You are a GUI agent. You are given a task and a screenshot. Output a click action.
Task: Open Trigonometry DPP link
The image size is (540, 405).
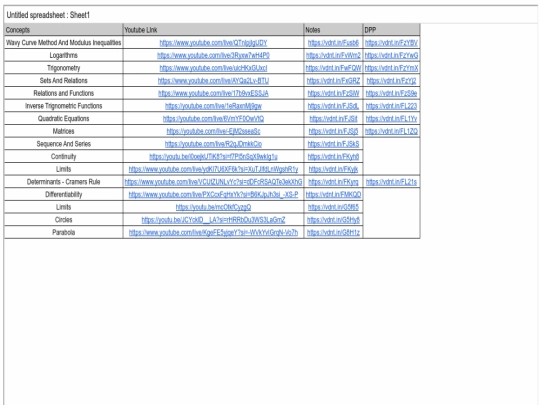pyautogui.click(x=391, y=68)
